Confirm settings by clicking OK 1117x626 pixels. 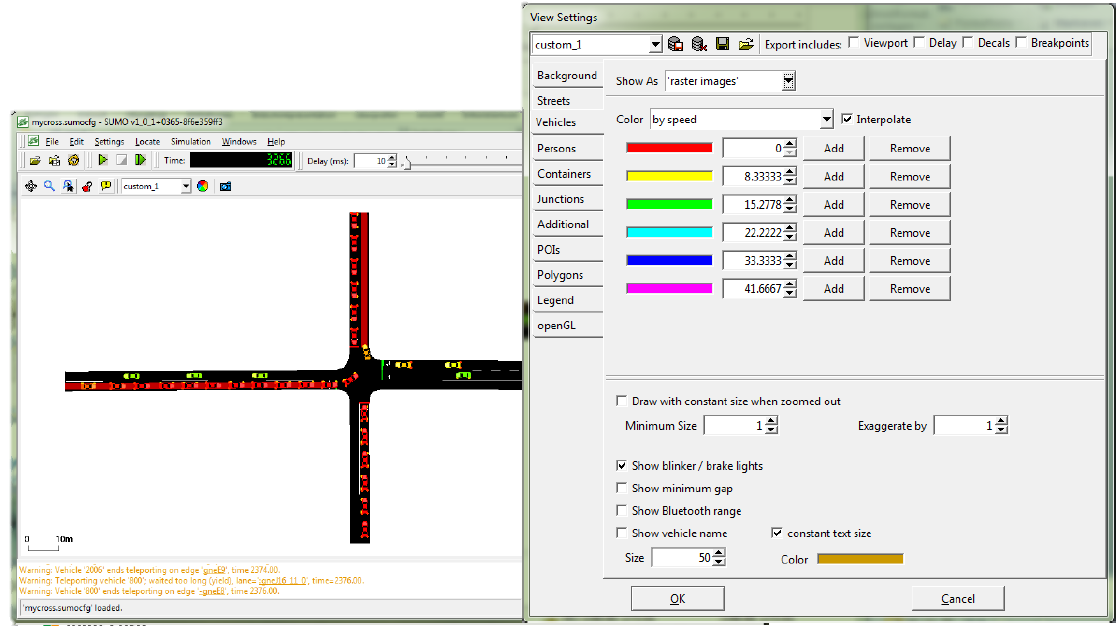pos(677,598)
